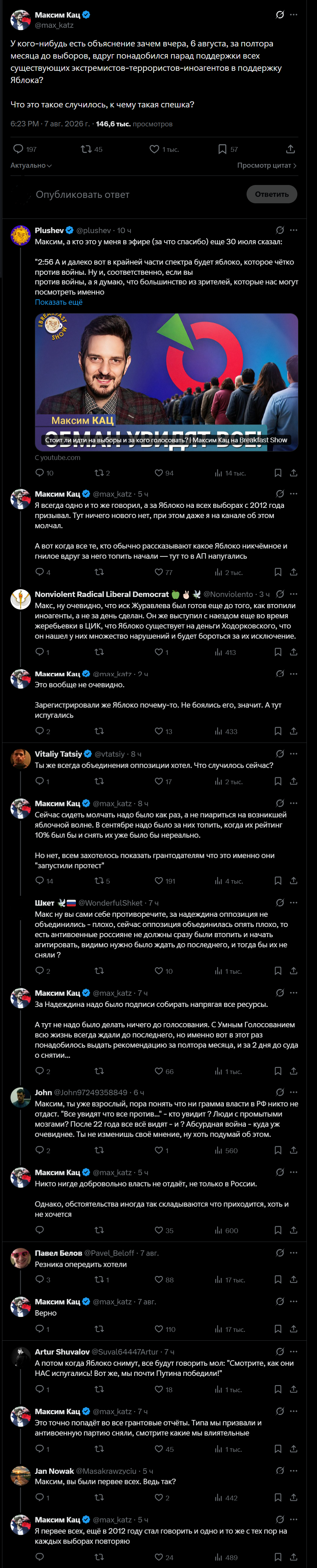Bookmark Павел Белов's reply
Viewport: 317px width, 1568px height.
(278, 1279)
